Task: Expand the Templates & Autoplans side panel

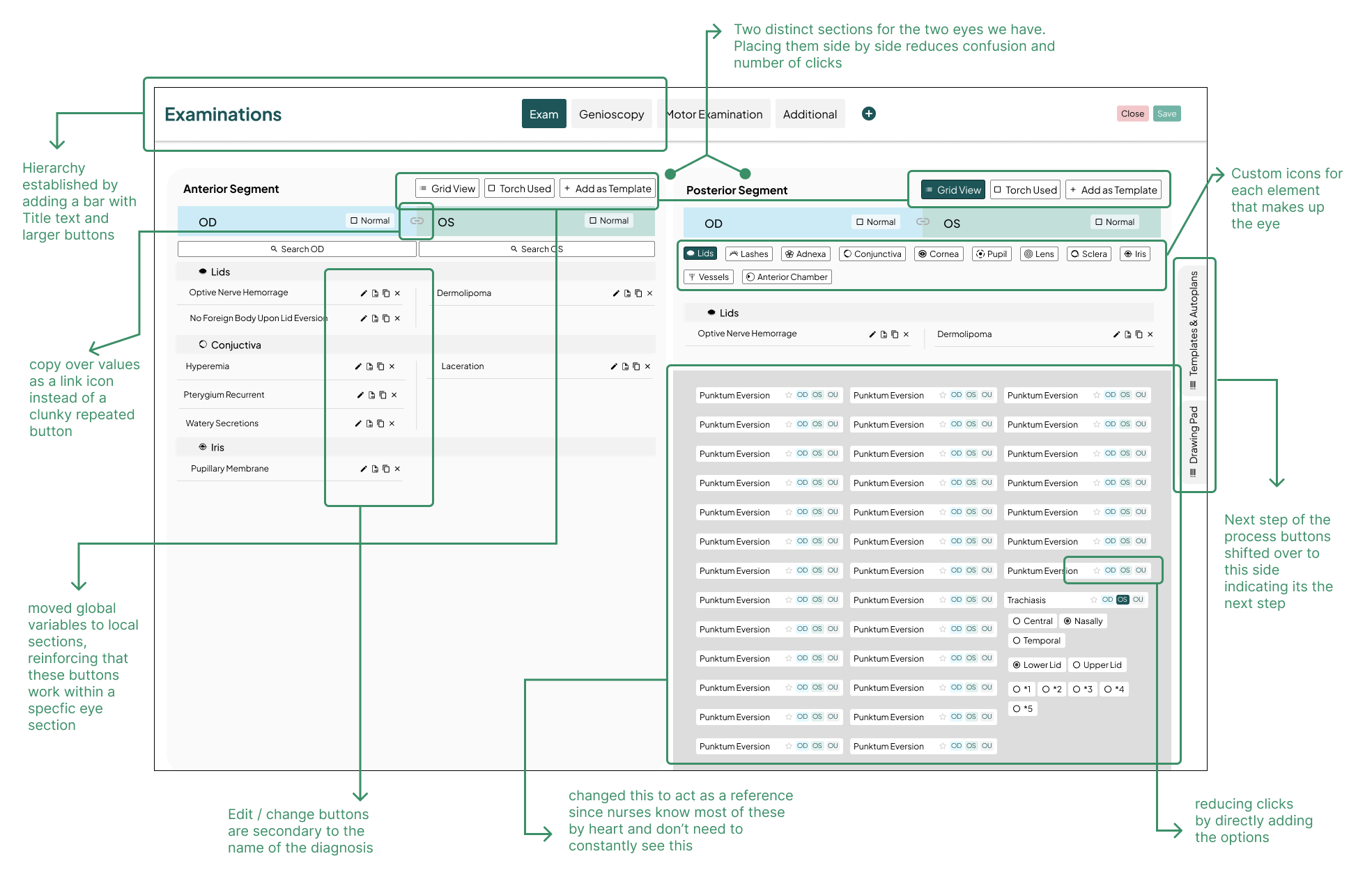Action: pos(1194,329)
